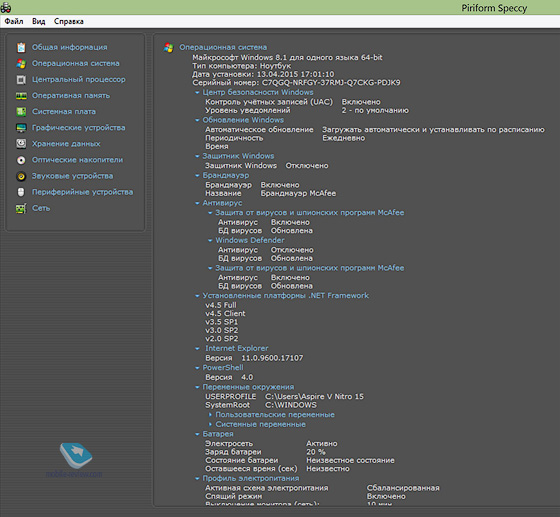Image resolution: width=560 pixels, height=517 pixels.
Task: Click the v4.5 Client framework entry
Action: 225,314
